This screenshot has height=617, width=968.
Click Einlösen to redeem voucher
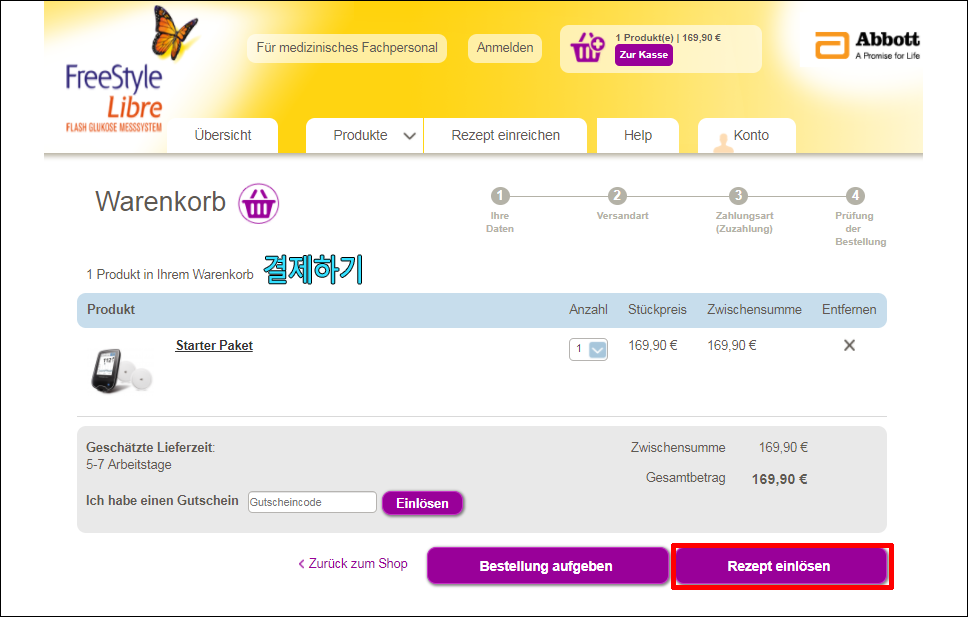422,503
